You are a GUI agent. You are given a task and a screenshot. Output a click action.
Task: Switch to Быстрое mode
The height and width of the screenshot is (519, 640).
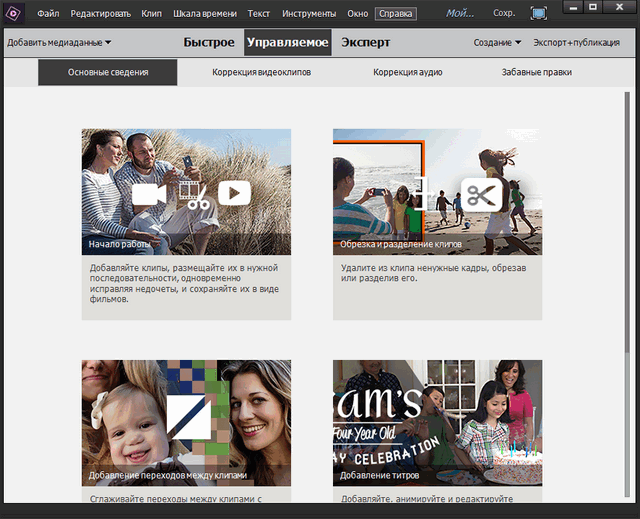(210, 43)
